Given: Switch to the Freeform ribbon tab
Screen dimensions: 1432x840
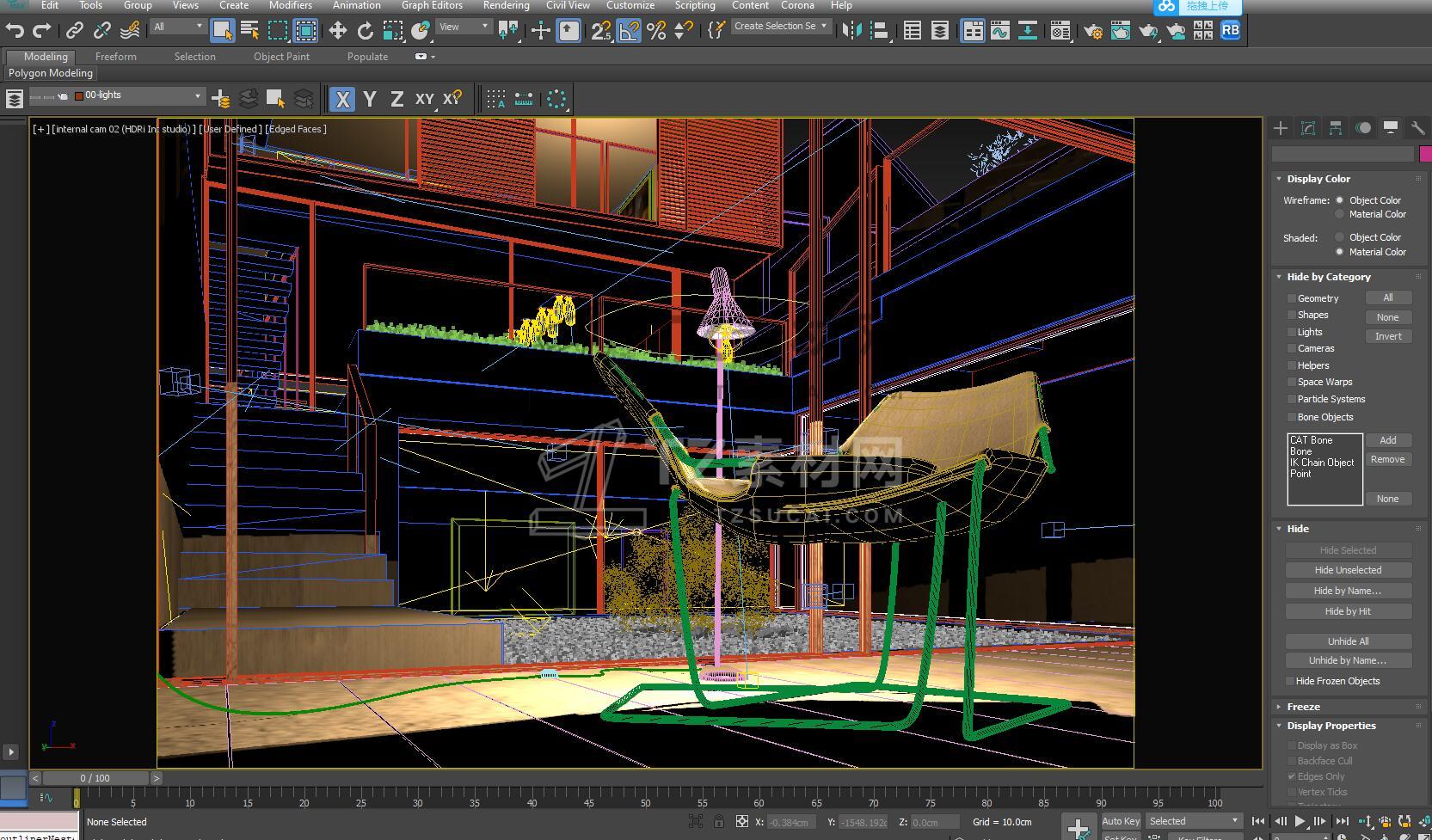Looking at the screenshot, I should [115, 57].
